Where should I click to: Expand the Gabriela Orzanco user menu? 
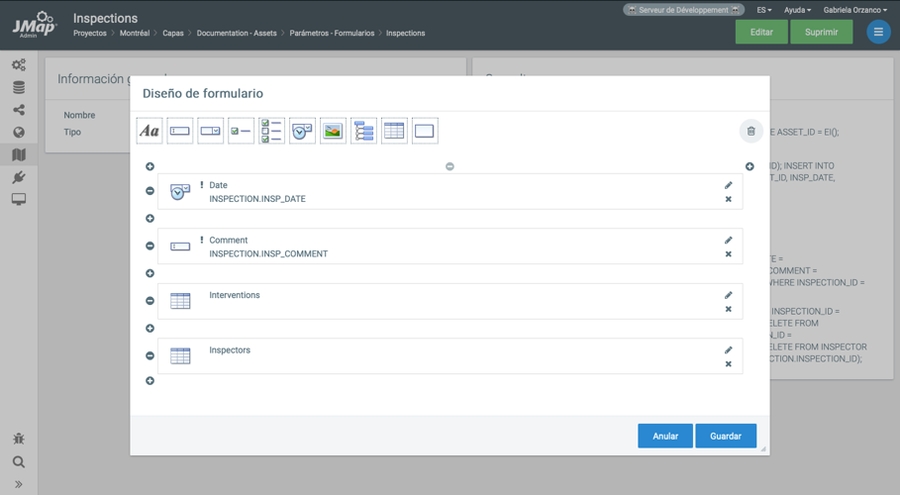click(855, 9)
